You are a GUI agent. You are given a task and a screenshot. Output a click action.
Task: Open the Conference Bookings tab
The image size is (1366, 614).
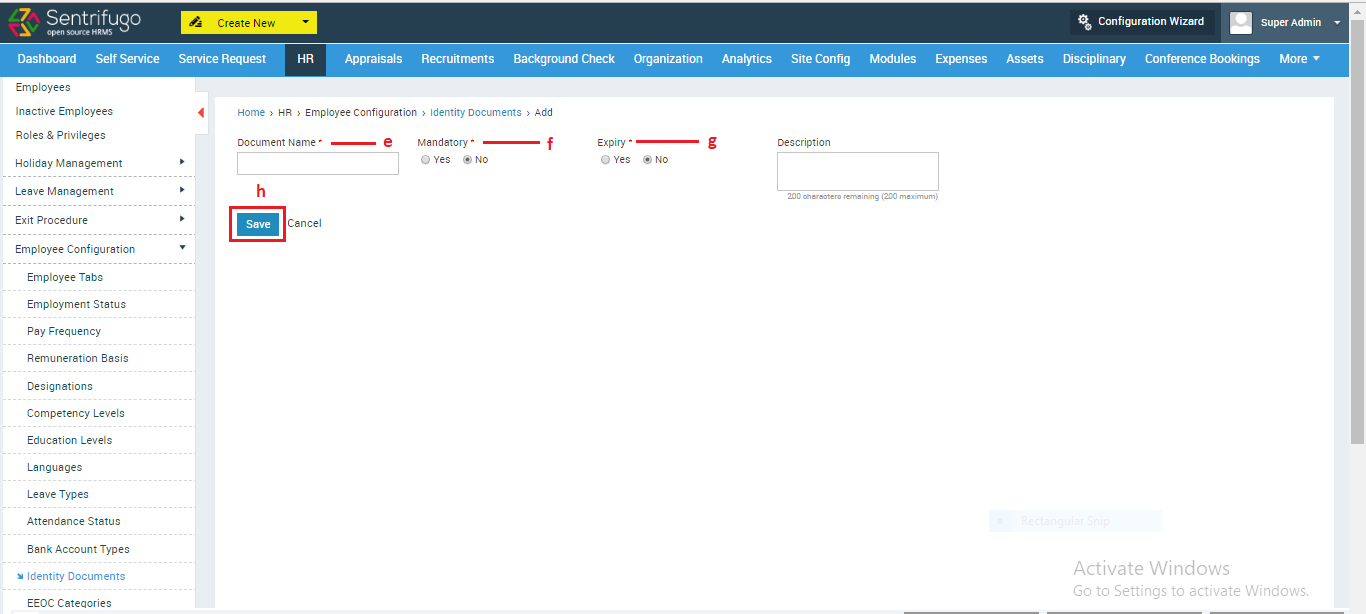(x=1202, y=59)
